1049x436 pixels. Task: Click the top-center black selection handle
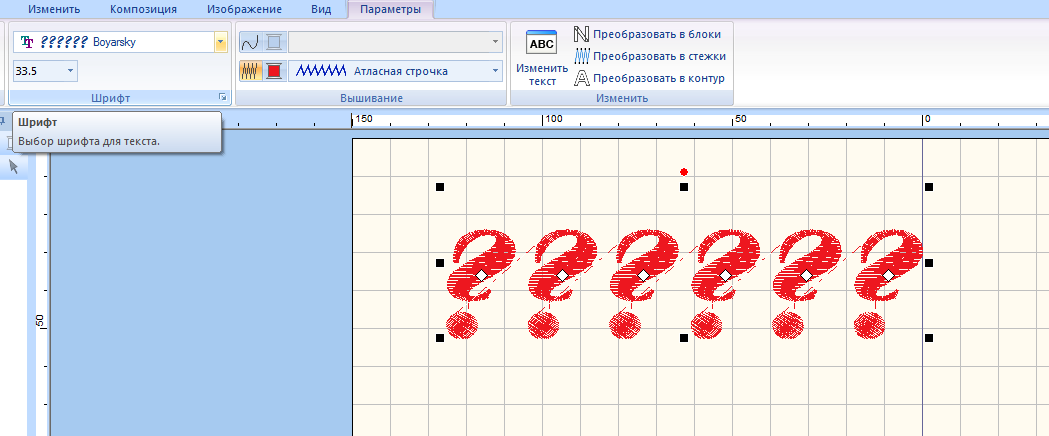[684, 187]
